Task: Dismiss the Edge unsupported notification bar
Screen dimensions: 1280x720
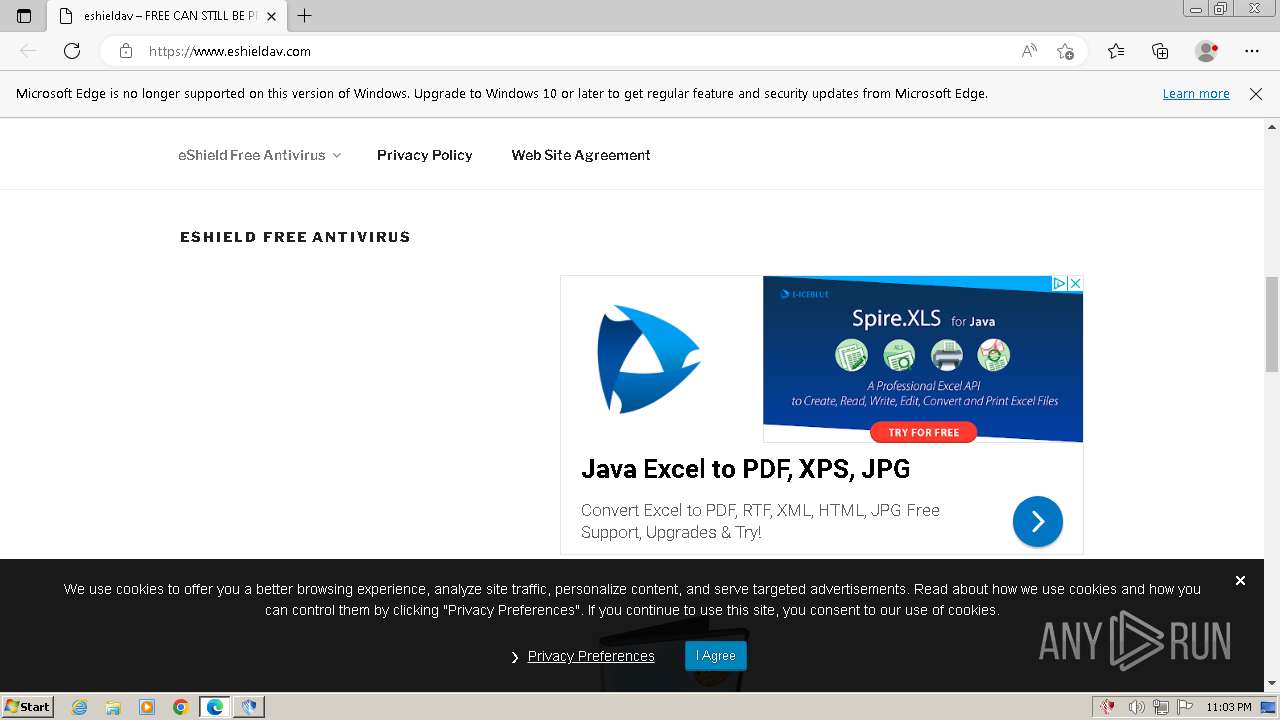Action: pyautogui.click(x=1256, y=94)
